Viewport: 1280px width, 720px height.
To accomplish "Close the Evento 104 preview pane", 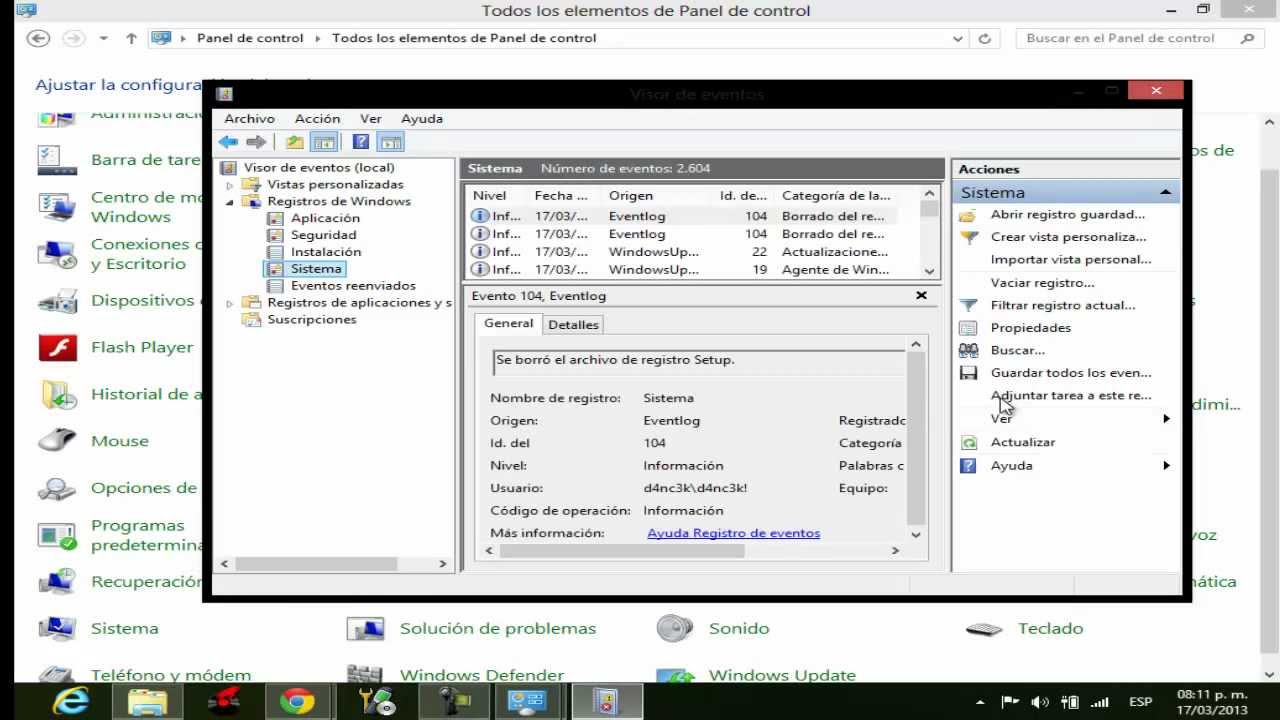I will [921, 296].
